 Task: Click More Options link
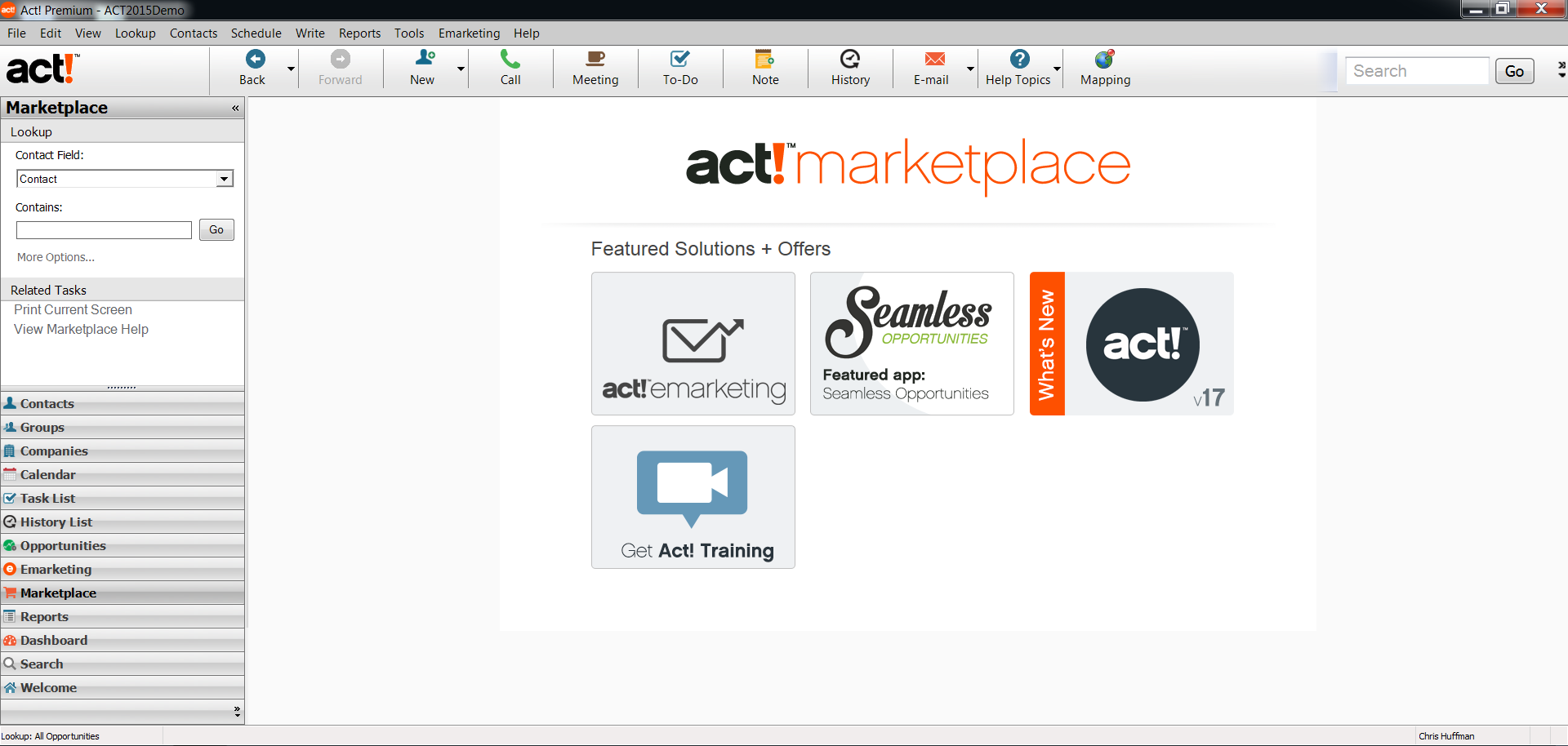(56, 257)
